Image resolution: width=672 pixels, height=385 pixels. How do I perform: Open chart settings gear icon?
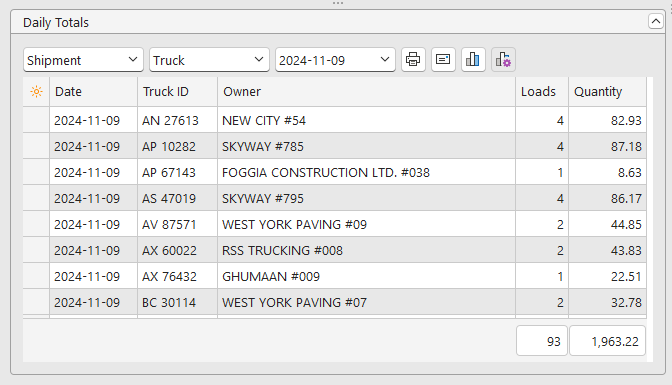503,60
